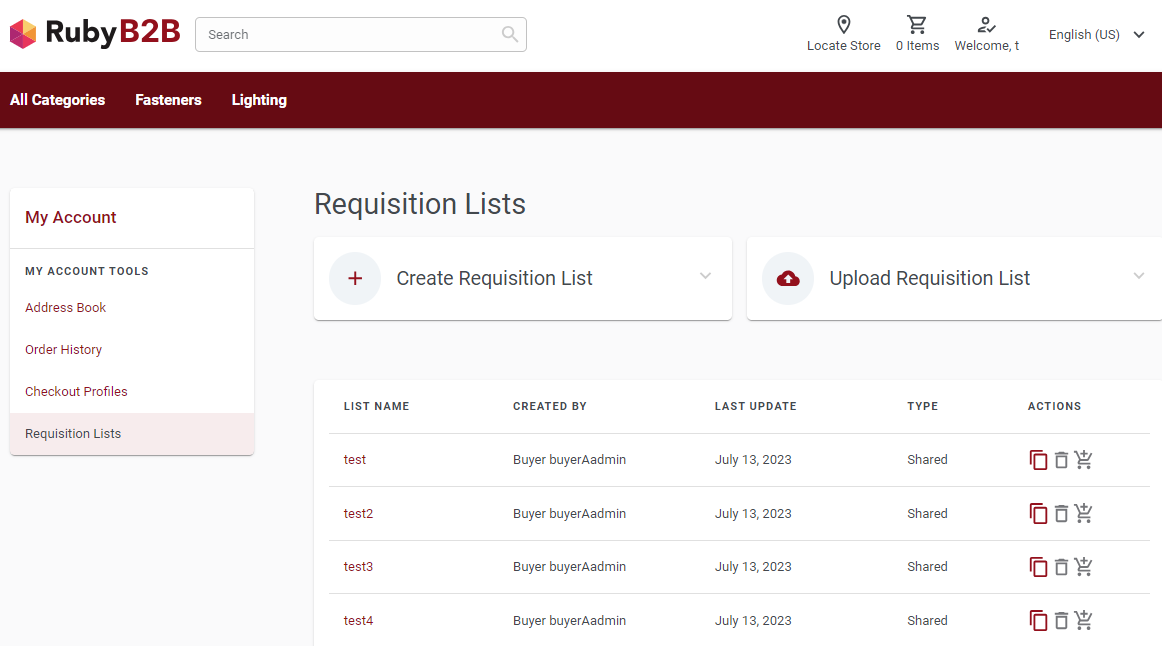Viewport: 1162px width, 646px height.
Task: Click the search magnifier icon
Action: click(x=509, y=34)
